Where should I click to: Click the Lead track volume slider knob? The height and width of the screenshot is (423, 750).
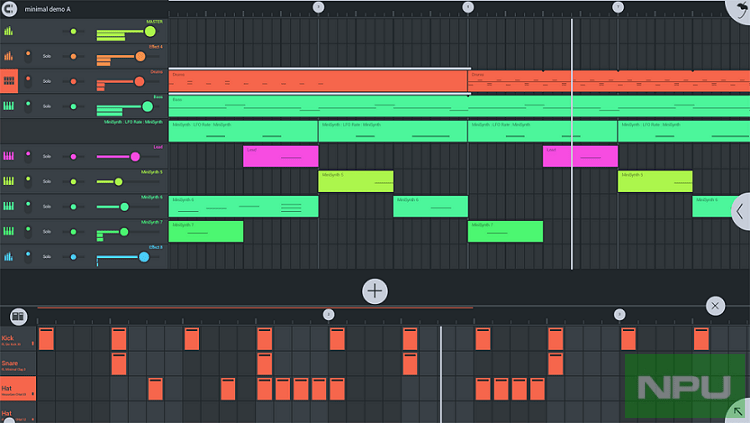click(x=135, y=156)
